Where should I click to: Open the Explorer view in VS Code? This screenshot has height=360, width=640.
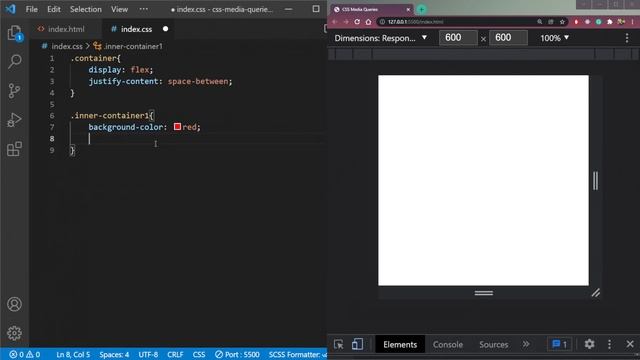point(15,33)
